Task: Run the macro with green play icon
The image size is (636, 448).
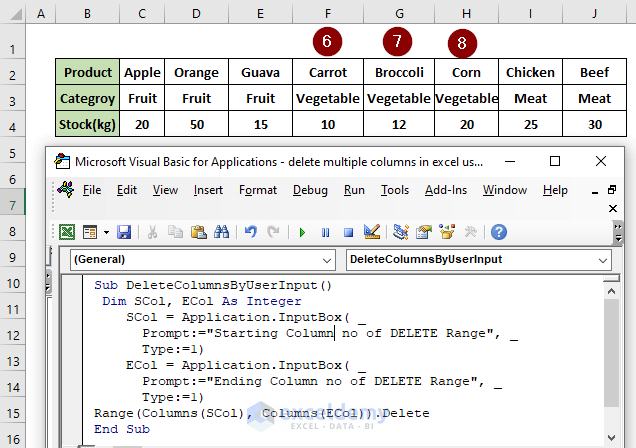Action: pyautogui.click(x=302, y=232)
